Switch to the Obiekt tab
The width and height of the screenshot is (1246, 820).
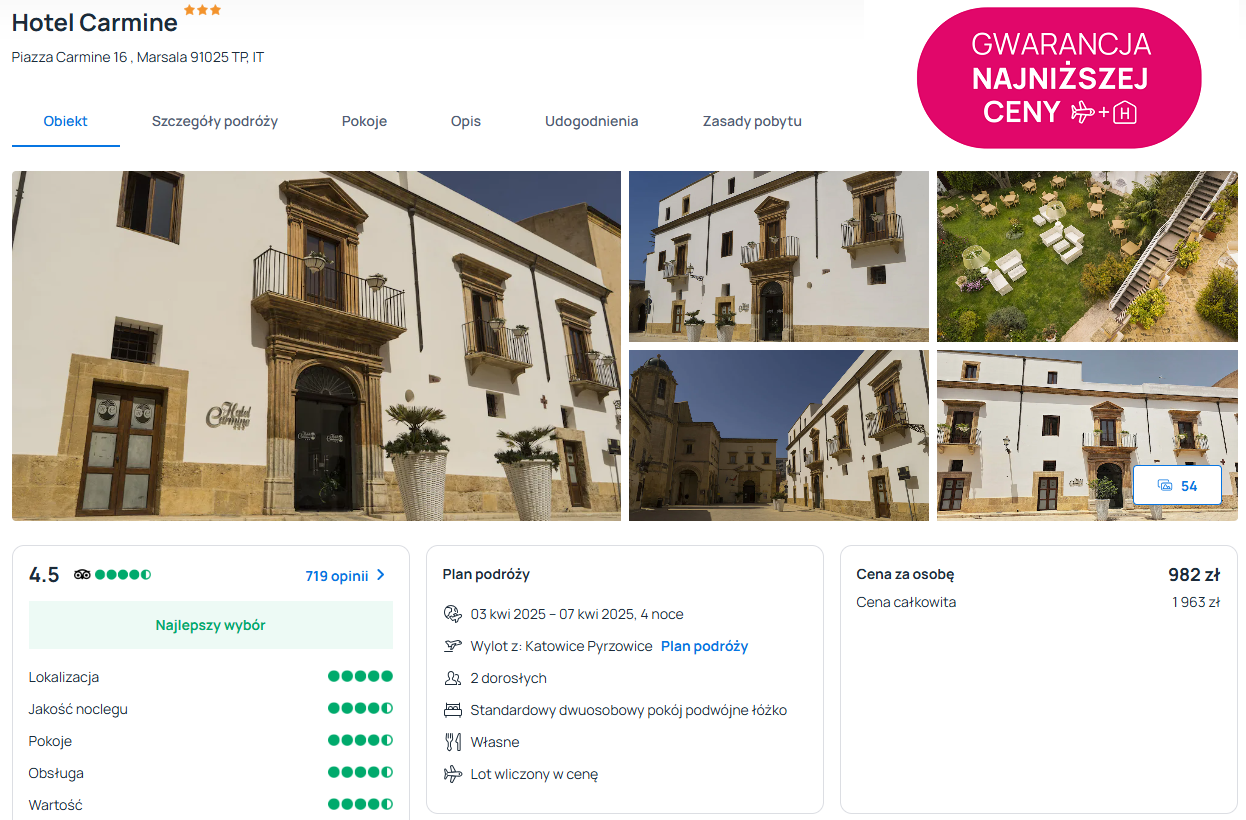65,121
